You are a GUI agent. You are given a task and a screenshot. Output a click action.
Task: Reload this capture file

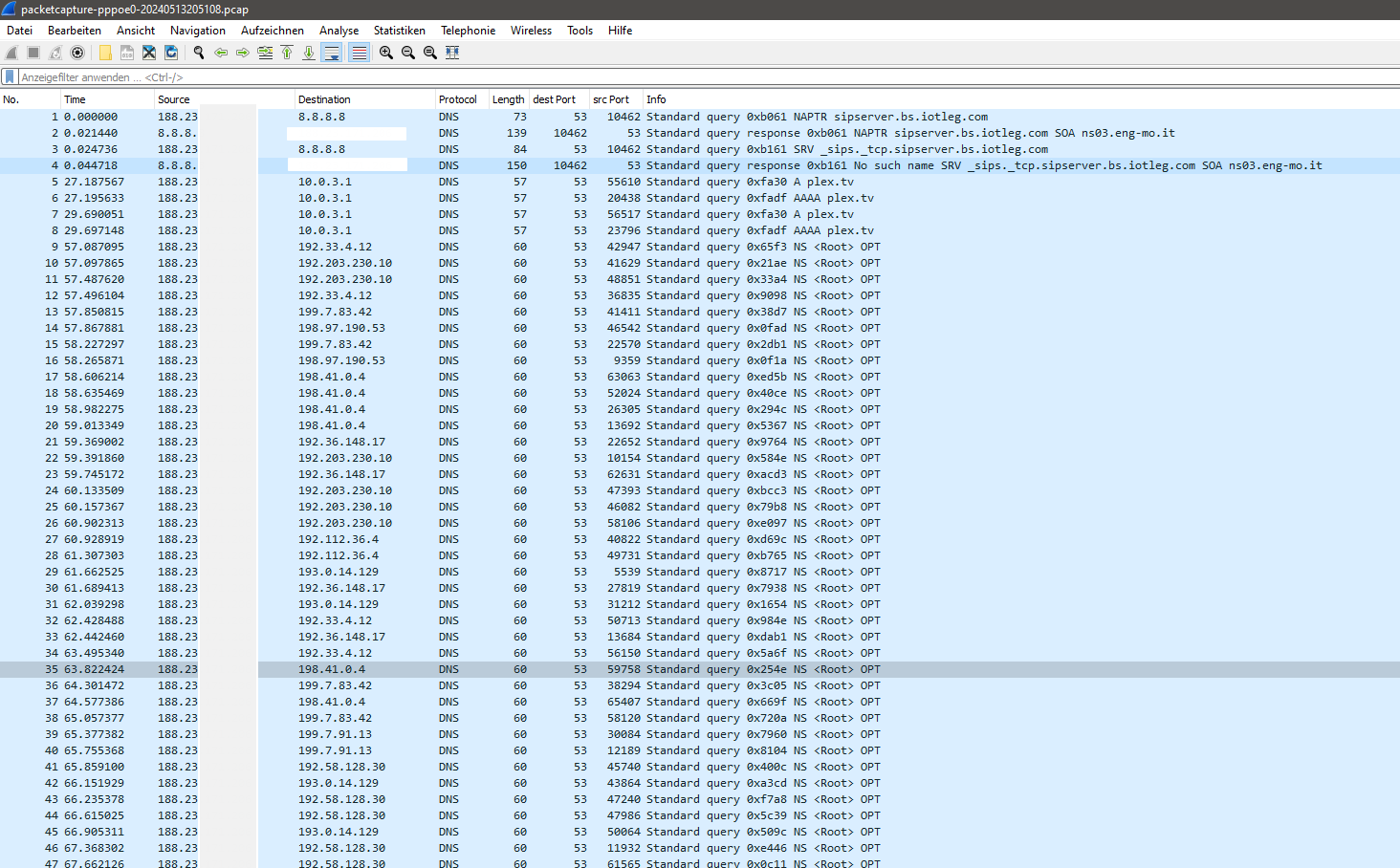171,53
